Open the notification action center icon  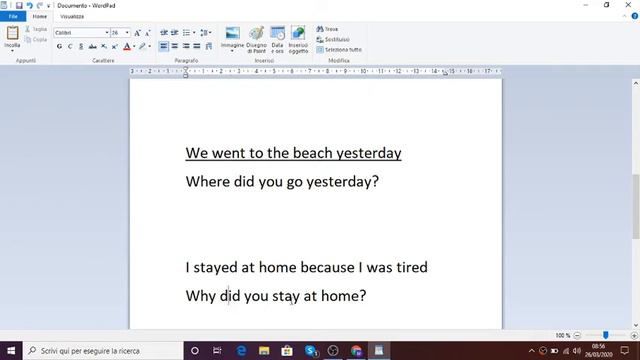(x=624, y=351)
